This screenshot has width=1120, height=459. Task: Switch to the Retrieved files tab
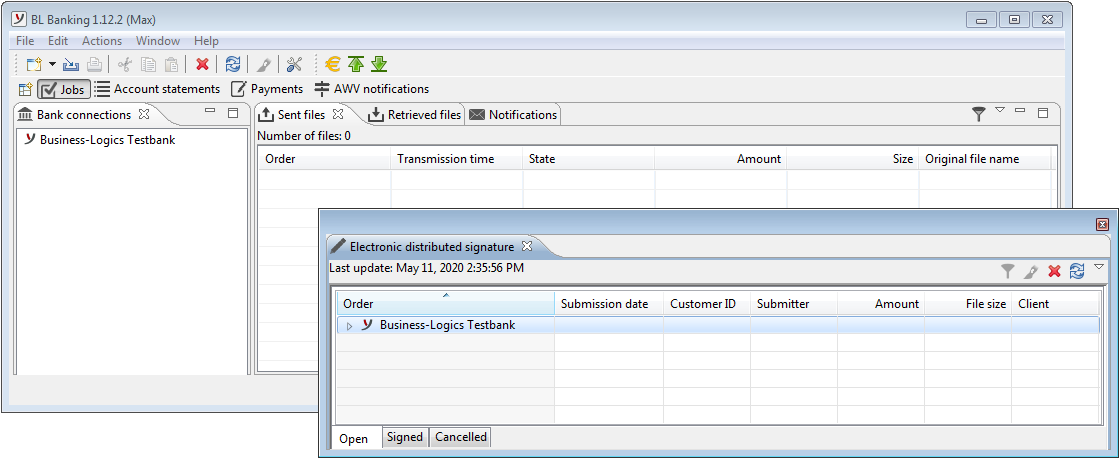pyautogui.click(x=414, y=114)
